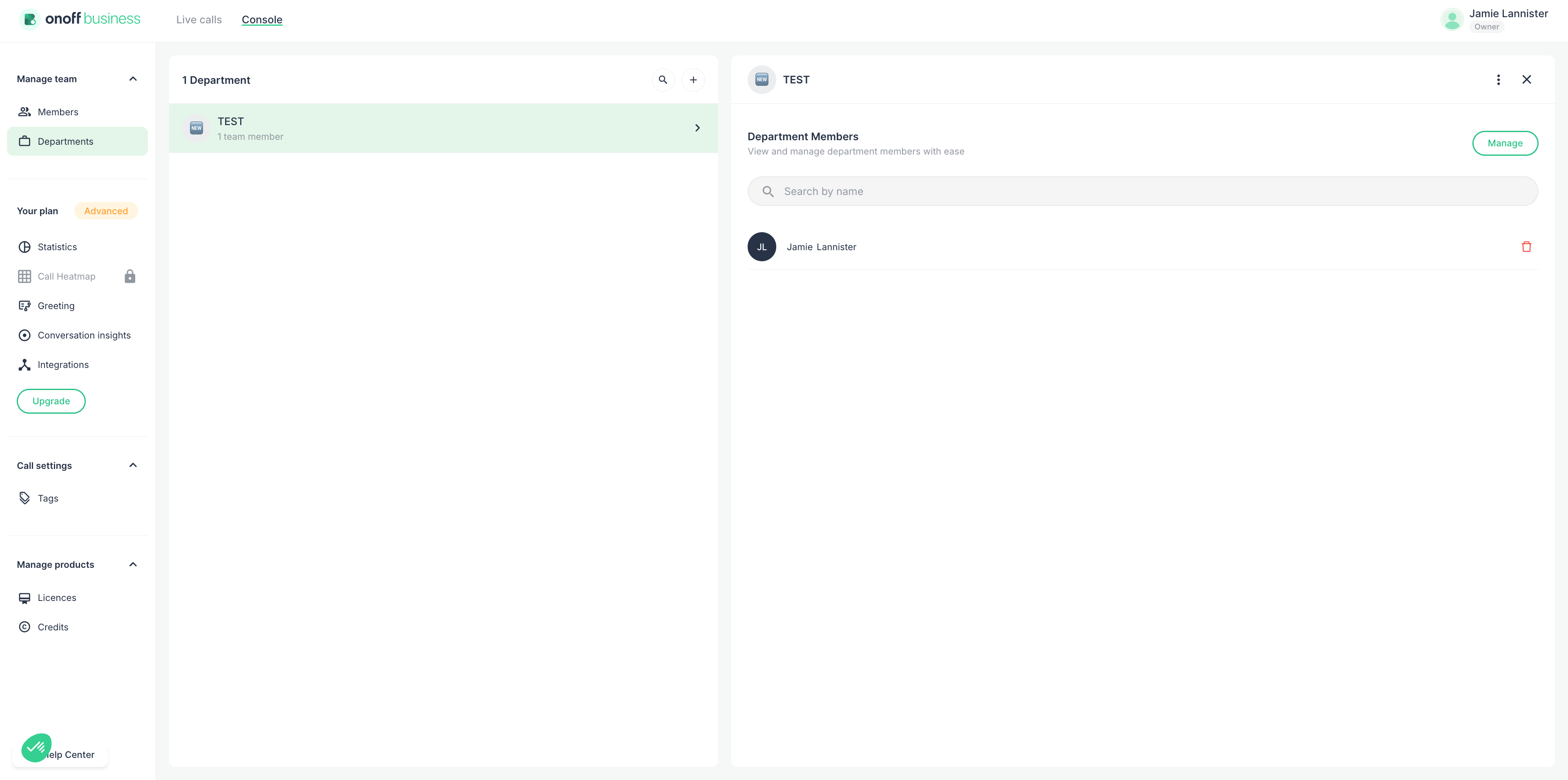This screenshot has height=780, width=1568.
Task: Click the "Department Members" heading
Action: click(803, 137)
